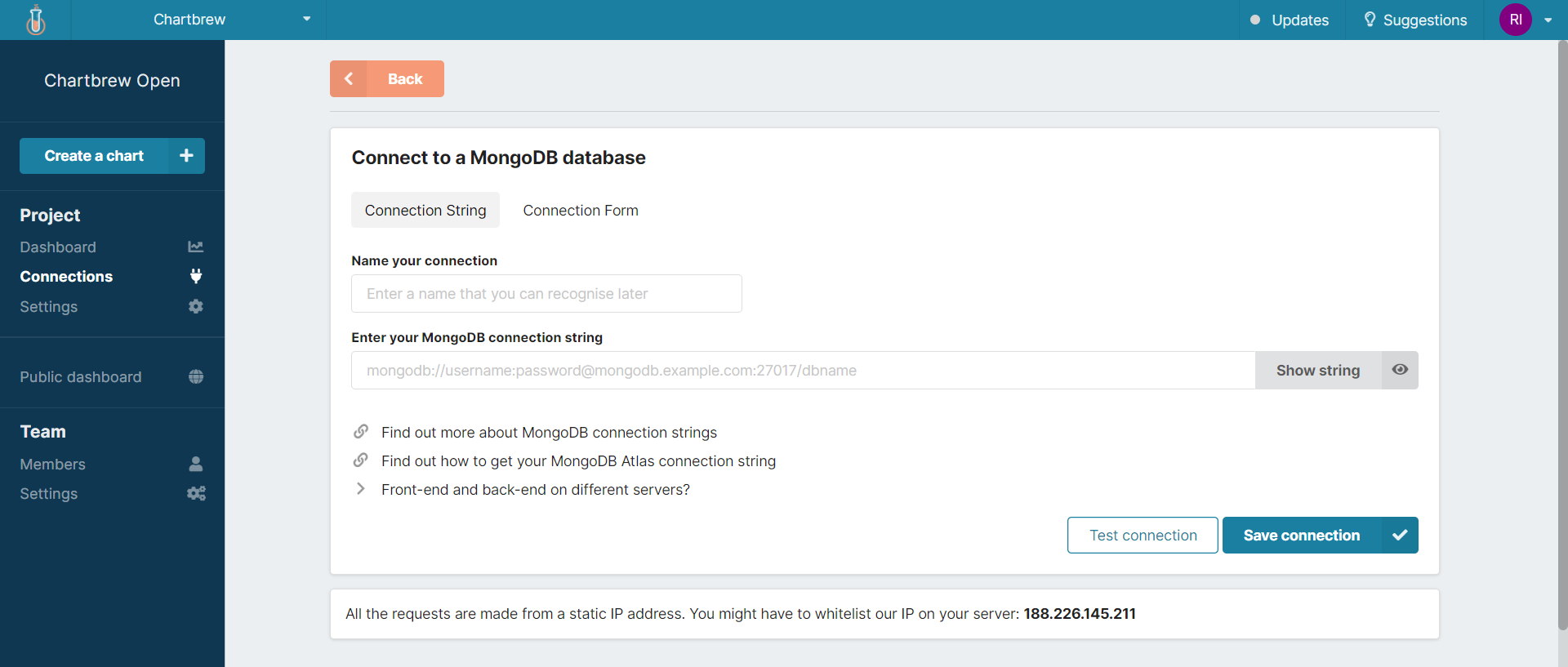Open Team Settings

[x=49, y=493]
